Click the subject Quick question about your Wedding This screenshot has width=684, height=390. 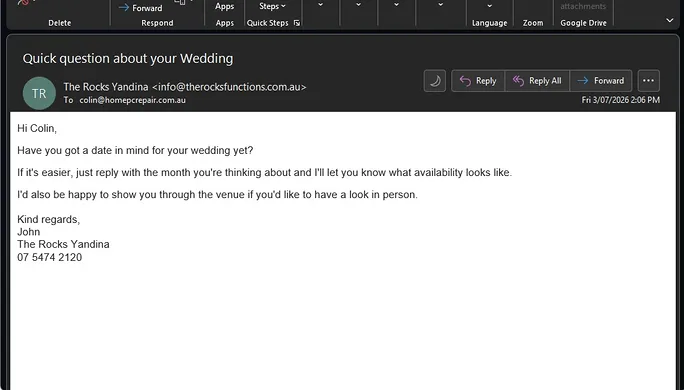[x=128, y=58]
